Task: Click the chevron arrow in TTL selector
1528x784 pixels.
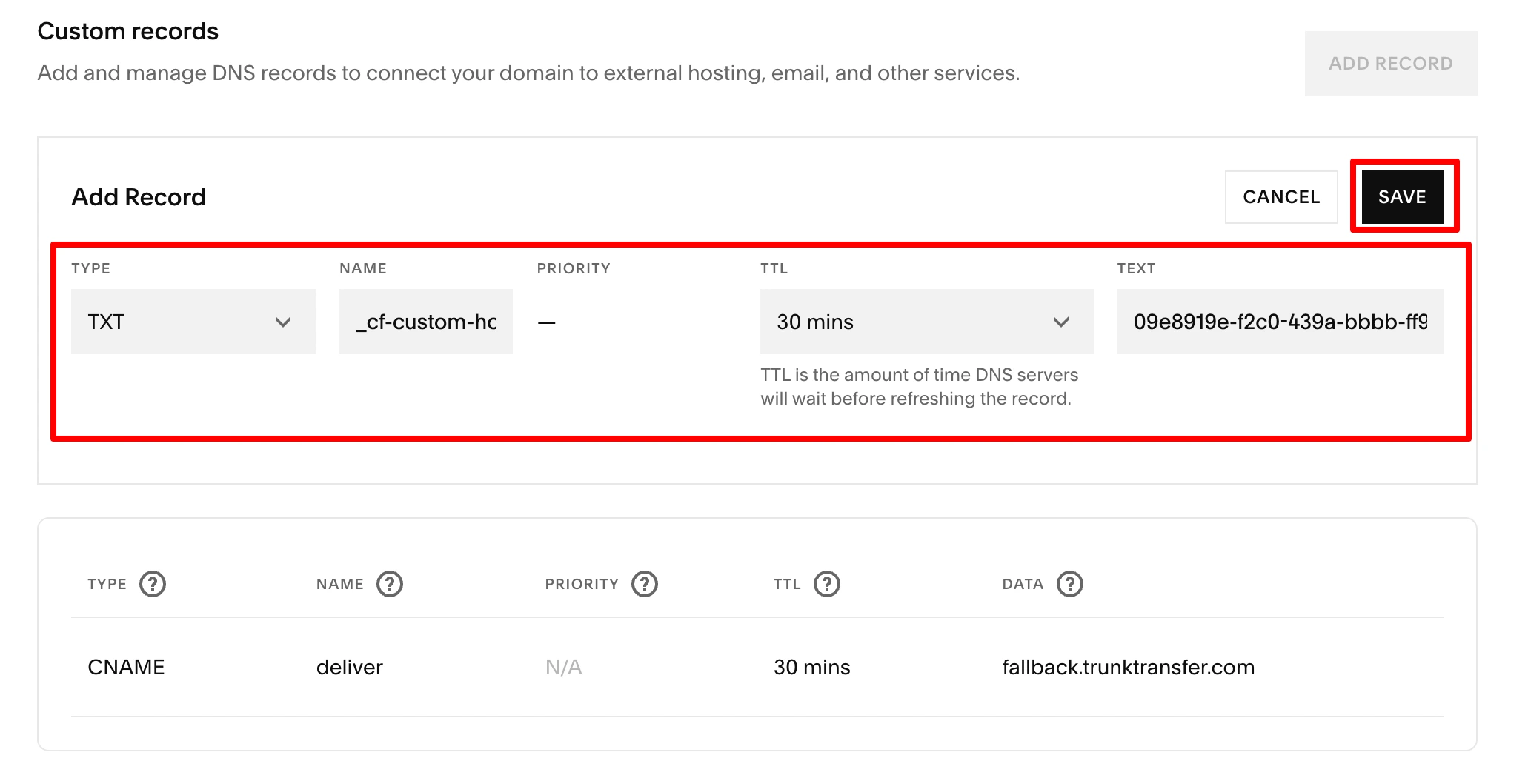Action: point(1061,322)
